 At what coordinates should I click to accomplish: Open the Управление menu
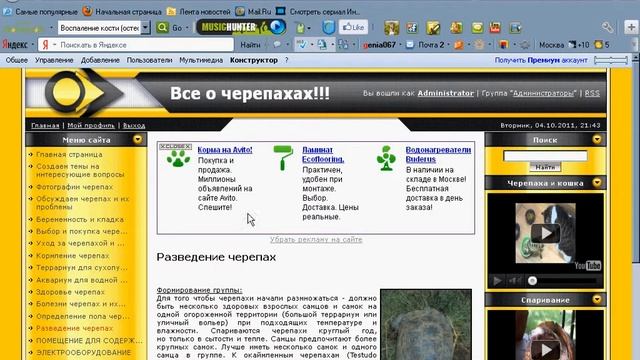[x=54, y=60]
